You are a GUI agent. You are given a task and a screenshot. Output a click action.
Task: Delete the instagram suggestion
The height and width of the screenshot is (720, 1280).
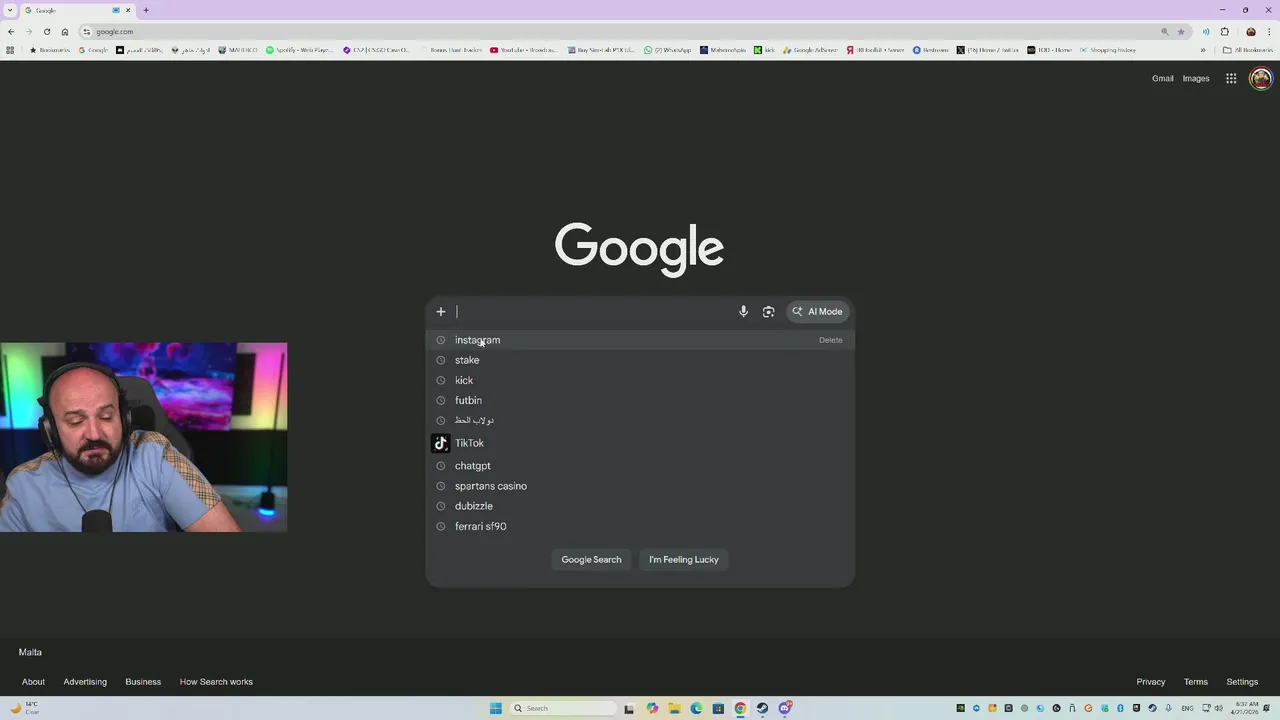pyautogui.click(x=830, y=340)
